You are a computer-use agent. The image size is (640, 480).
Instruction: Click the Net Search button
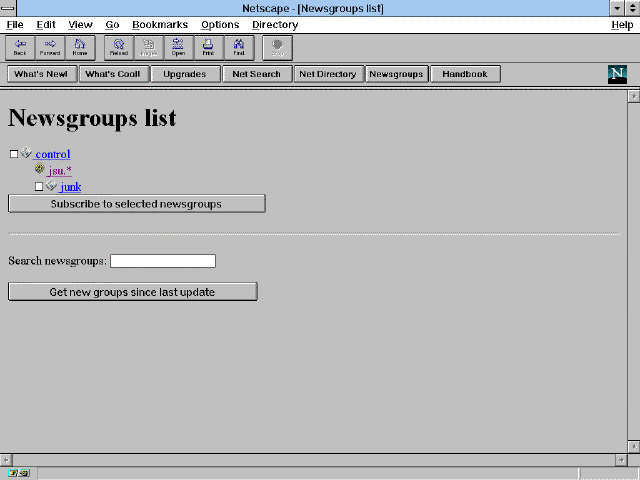(x=257, y=74)
